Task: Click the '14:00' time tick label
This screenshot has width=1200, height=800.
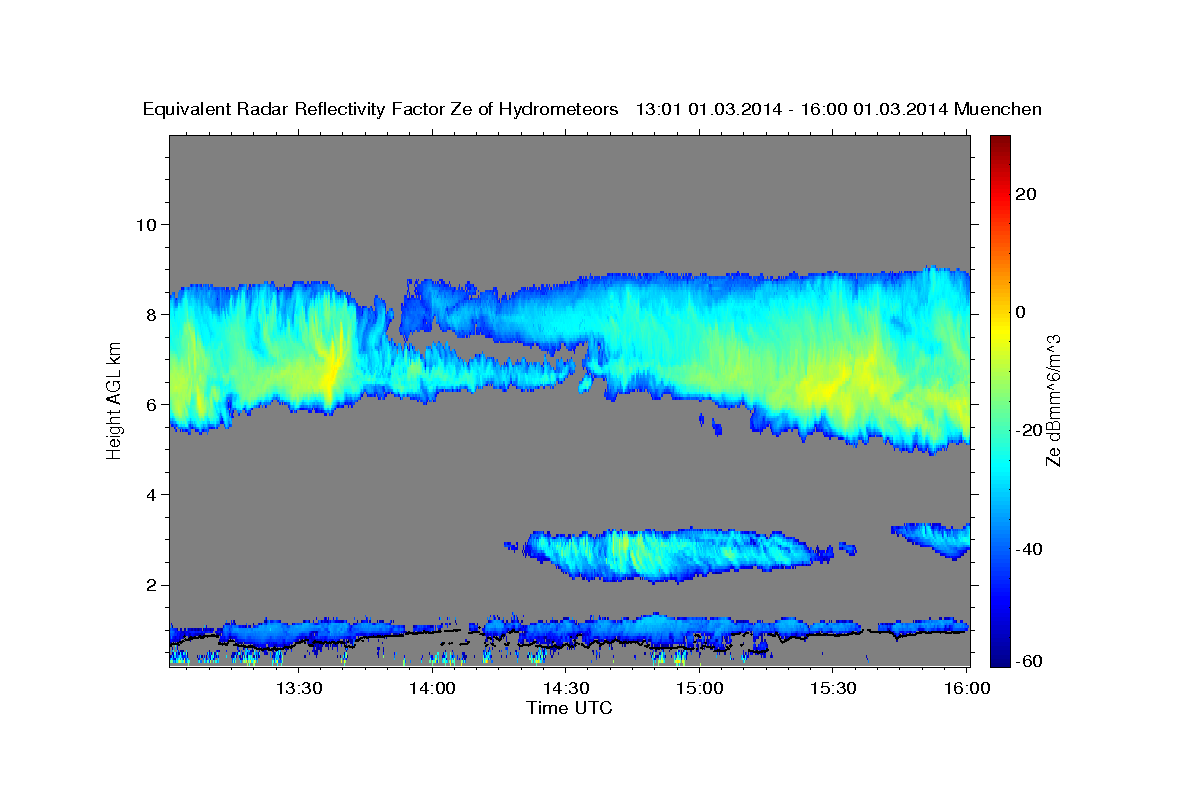Action: (432, 689)
